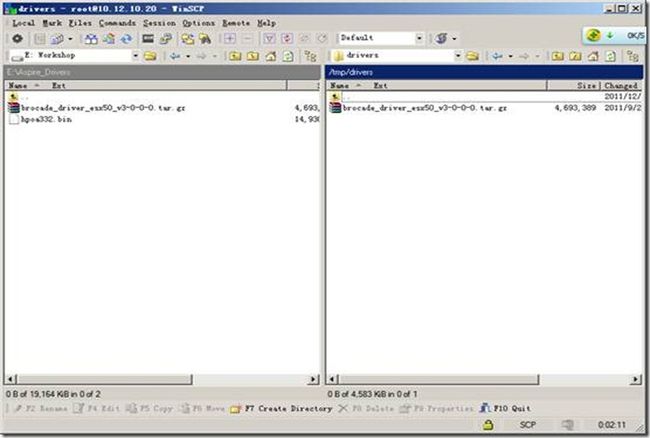Sort remote panel by Changed column
The width and height of the screenshot is (650, 438).
point(621,85)
